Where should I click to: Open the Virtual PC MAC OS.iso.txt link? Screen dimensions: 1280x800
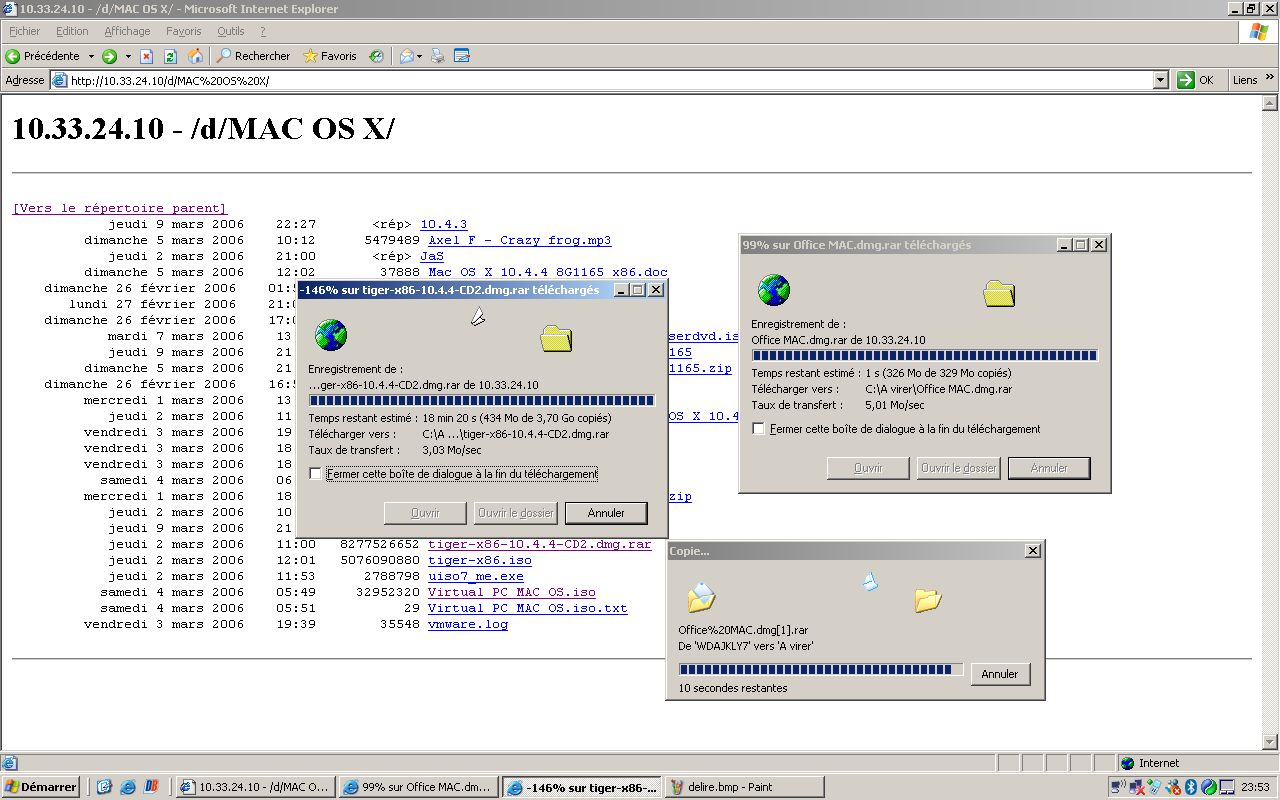pos(528,608)
